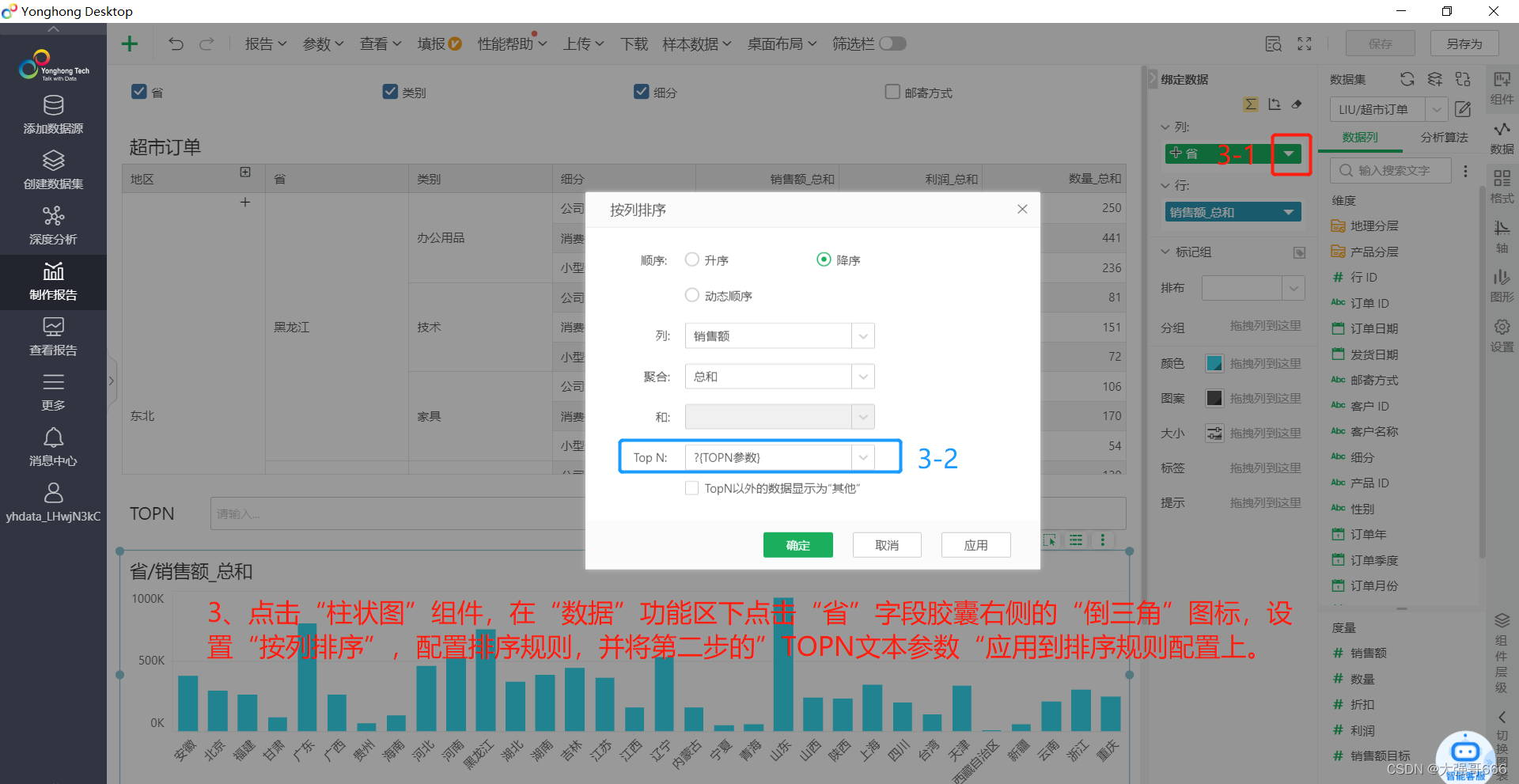The width and height of the screenshot is (1519, 784).
Task: Select the 销售额 measure field
Action: [1368, 653]
